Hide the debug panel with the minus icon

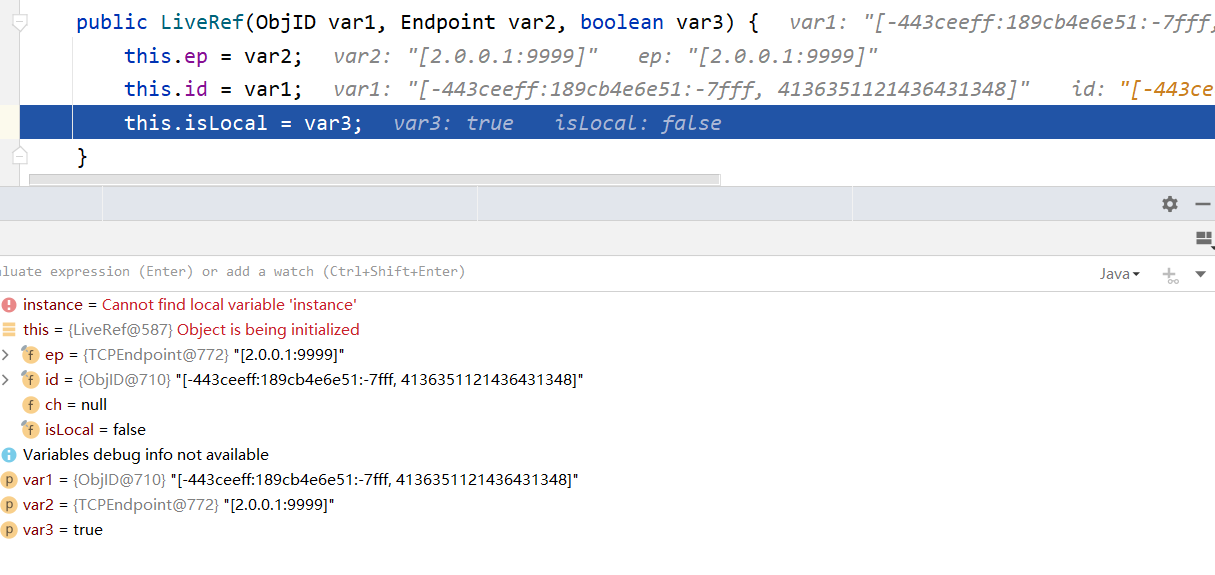(x=1202, y=204)
